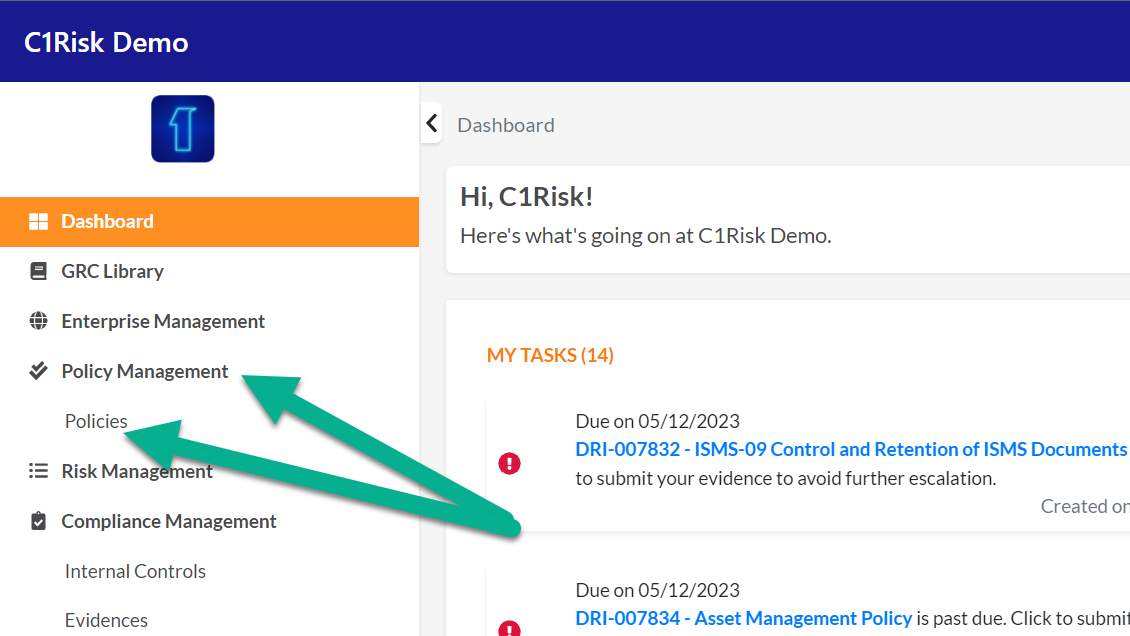Viewport: 1130px width, 636px height.
Task: Open Risk Management section
Action: click(x=137, y=471)
